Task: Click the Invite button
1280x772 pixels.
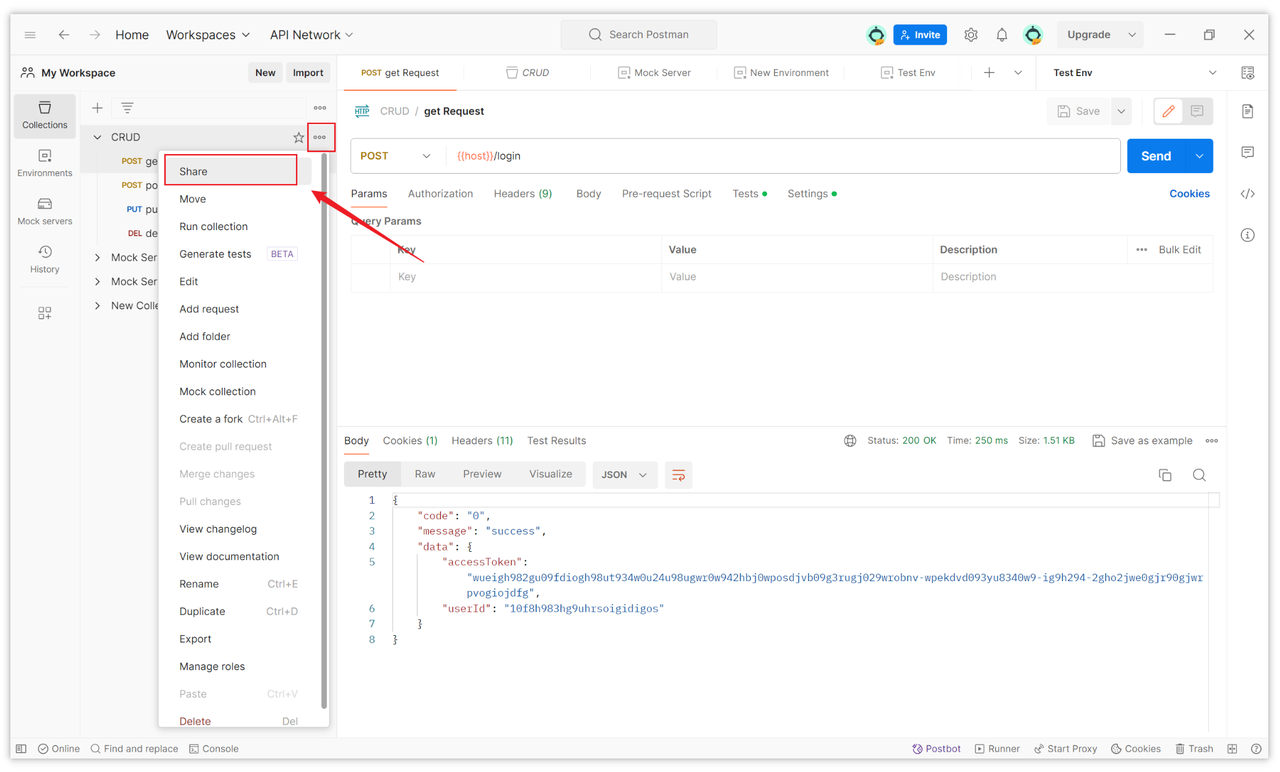Action: tap(920, 35)
